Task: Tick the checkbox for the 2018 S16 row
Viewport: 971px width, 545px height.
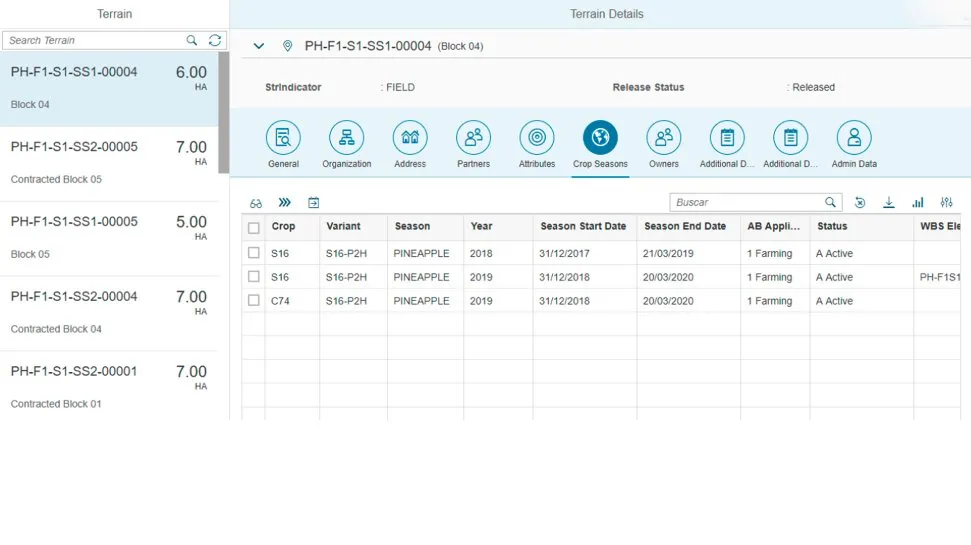Action: (254, 254)
